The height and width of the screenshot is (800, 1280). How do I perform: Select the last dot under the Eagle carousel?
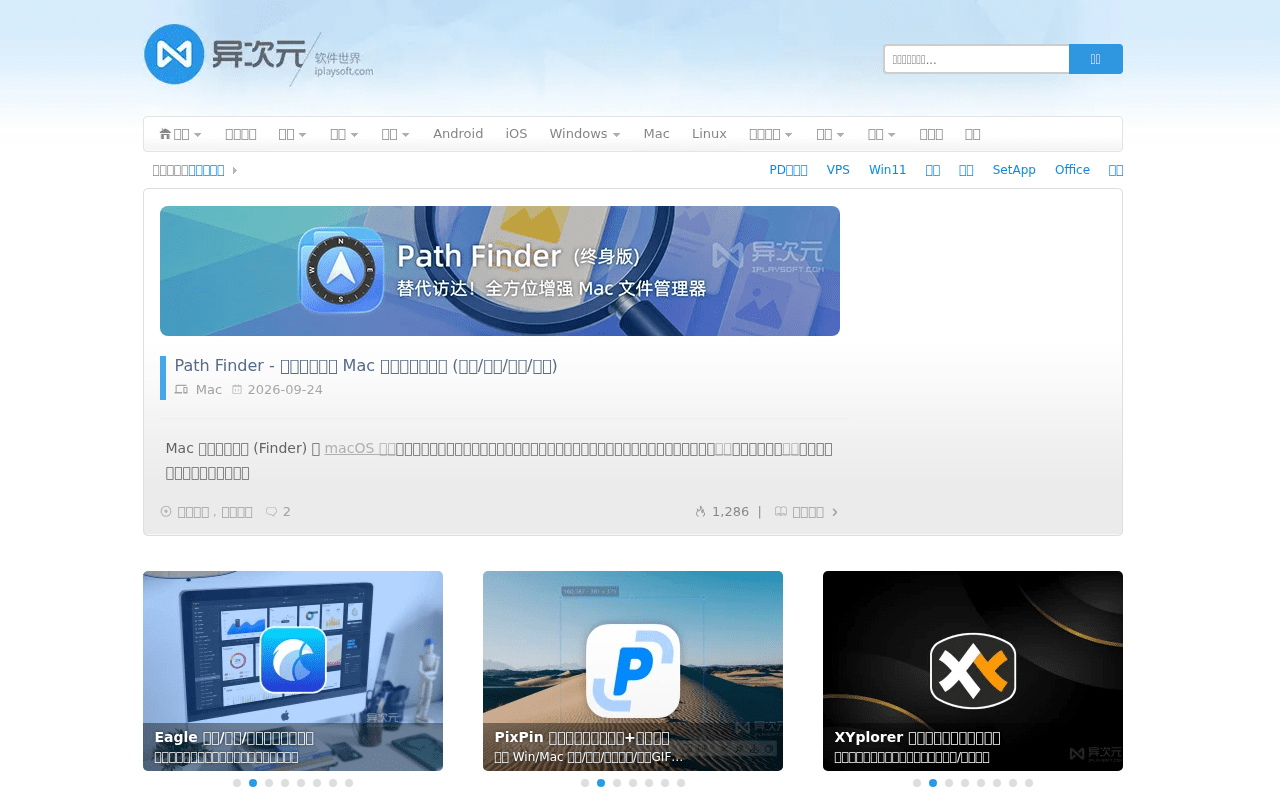tap(349, 783)
